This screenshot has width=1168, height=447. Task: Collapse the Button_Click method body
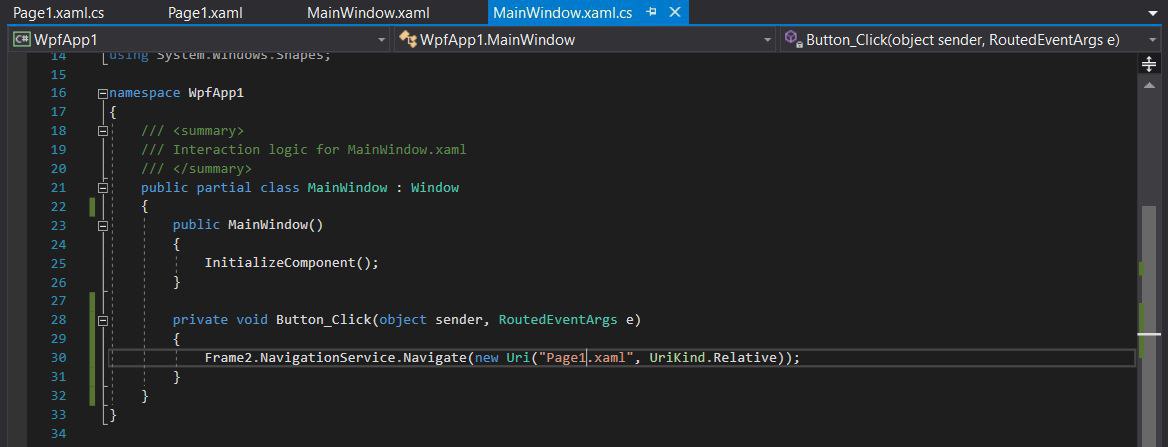[103, 320]
